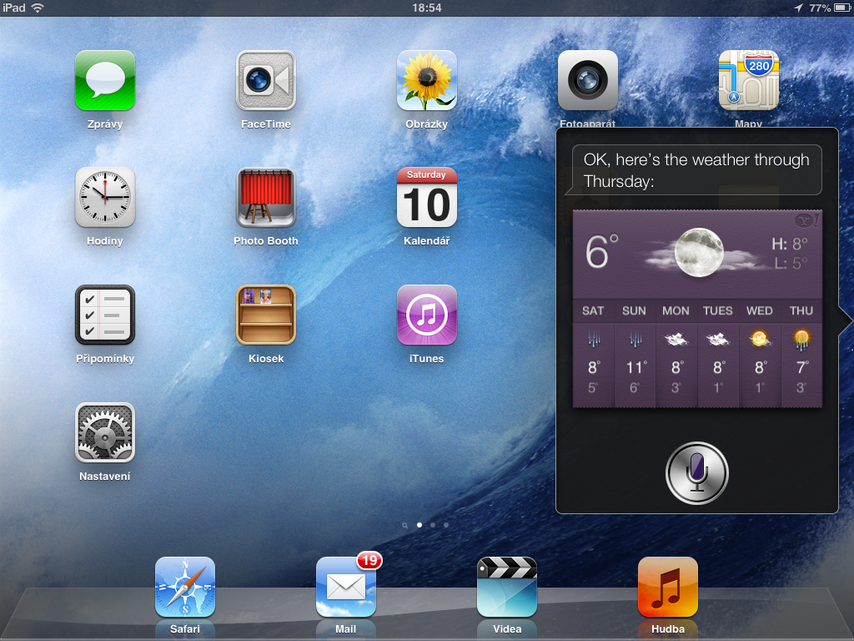
Task: Launch FaceTime
Action: click(x=265, y=80)
